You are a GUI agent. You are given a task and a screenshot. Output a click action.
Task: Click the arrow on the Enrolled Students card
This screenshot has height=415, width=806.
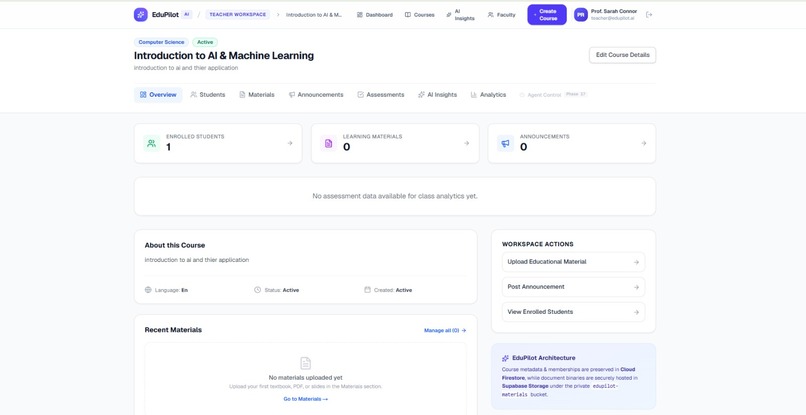coord(290,143)
